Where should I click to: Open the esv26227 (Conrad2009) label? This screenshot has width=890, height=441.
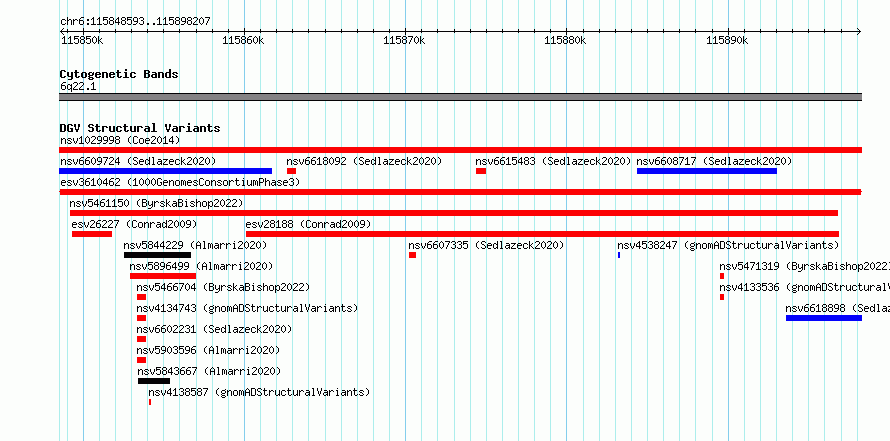(x=135, y=224)
